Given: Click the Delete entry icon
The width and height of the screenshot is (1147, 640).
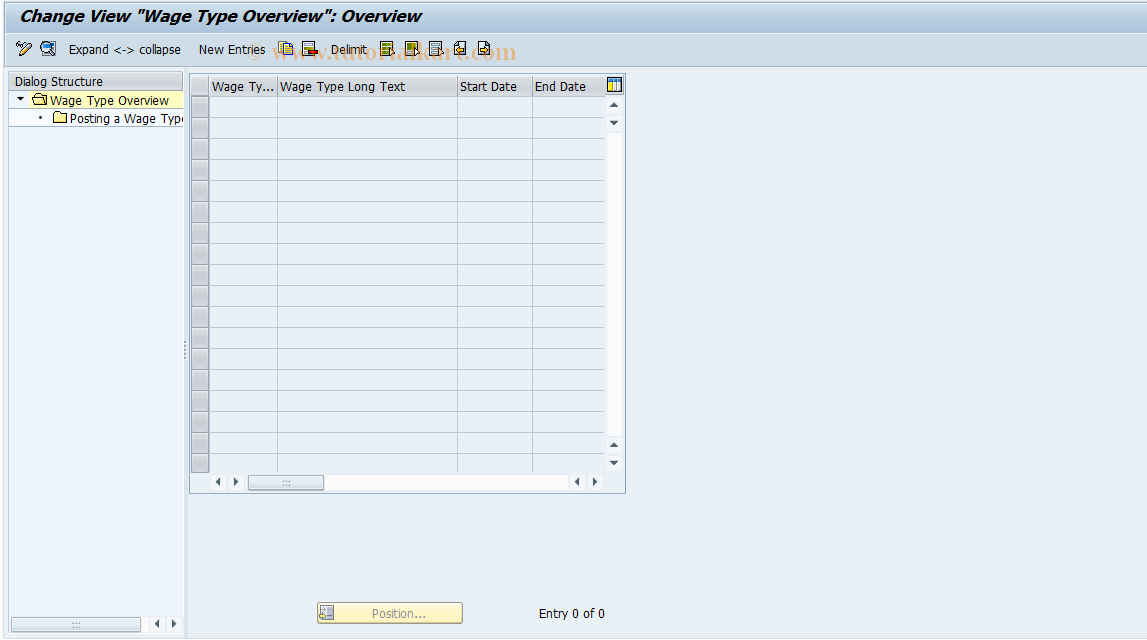Looking at the screenshot, I should click(x=309, y=49).
